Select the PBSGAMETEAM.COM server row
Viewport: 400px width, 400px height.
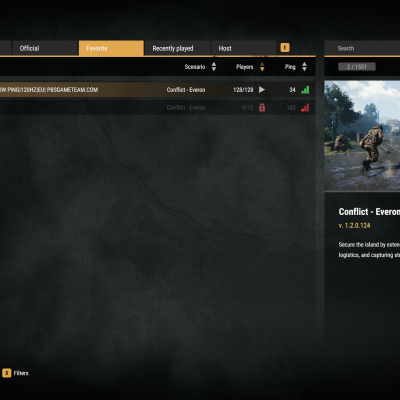157,90
